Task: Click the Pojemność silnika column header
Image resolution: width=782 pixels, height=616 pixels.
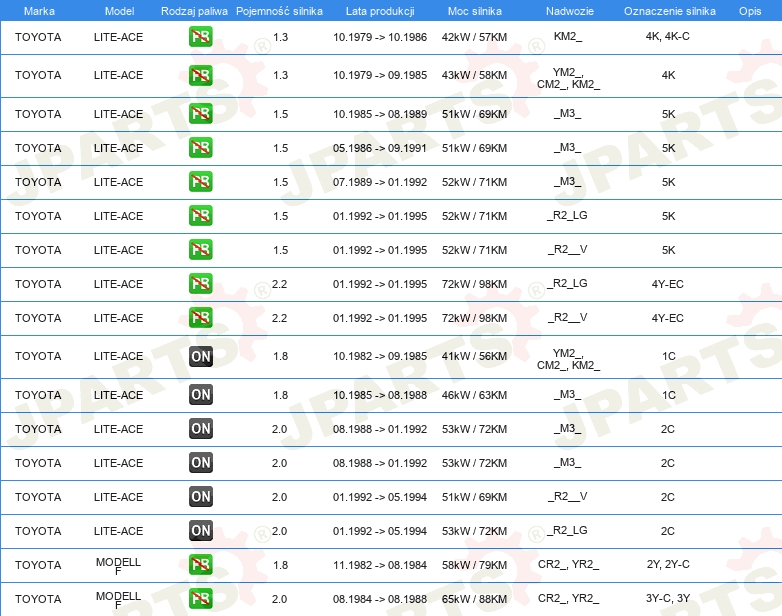Action: point(279,11)
